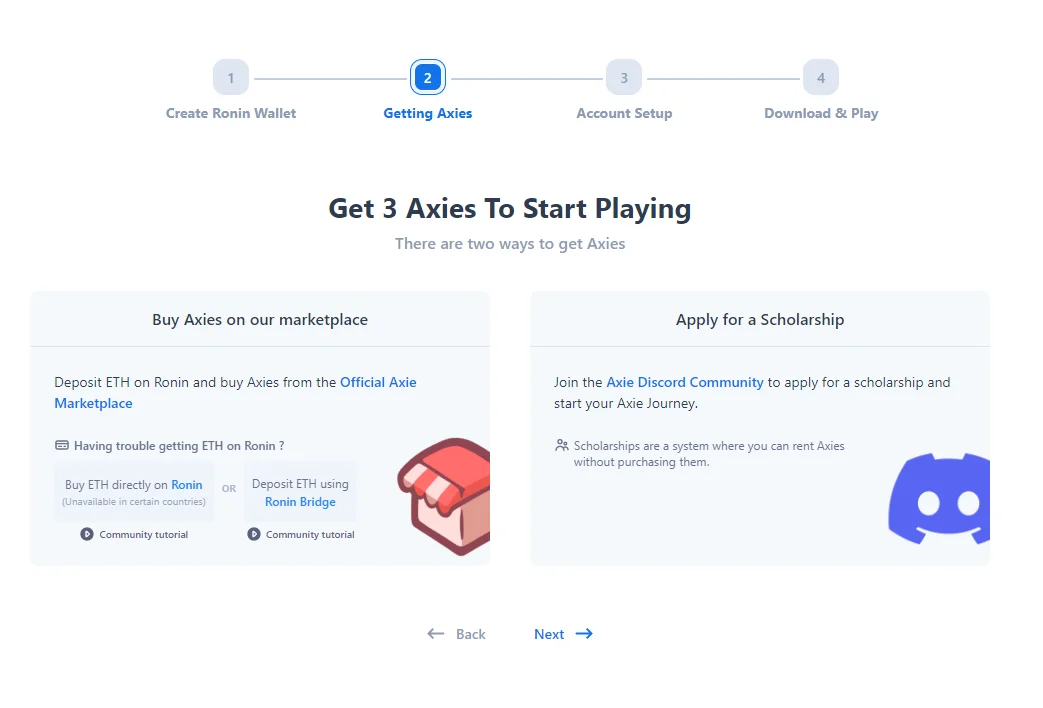The image size is (1043, 708).
Task: Click the left arrow icon beside Back
Action: click(436, 633)
